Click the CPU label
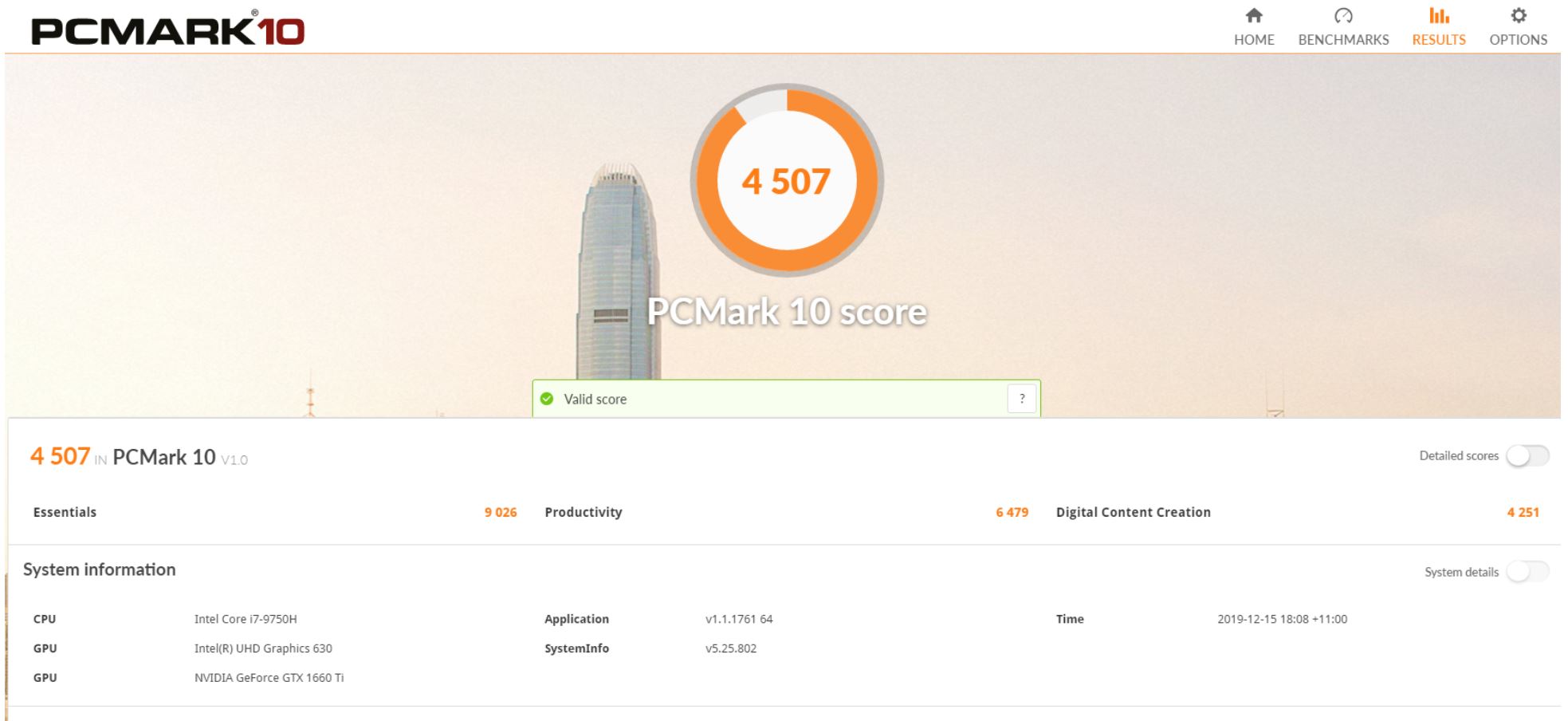The image size is (1568, 721). click(45, 619)
